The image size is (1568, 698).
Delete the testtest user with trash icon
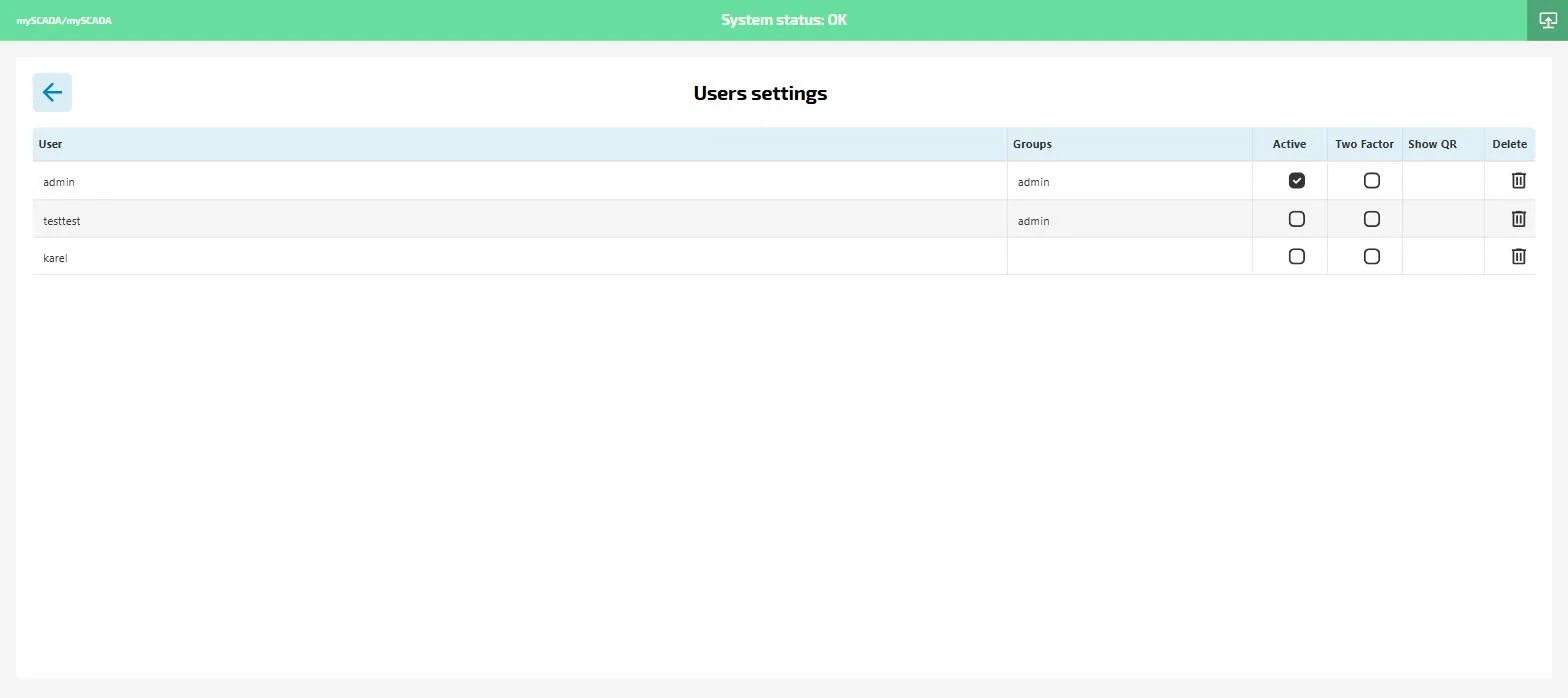tap(1518, 219)
